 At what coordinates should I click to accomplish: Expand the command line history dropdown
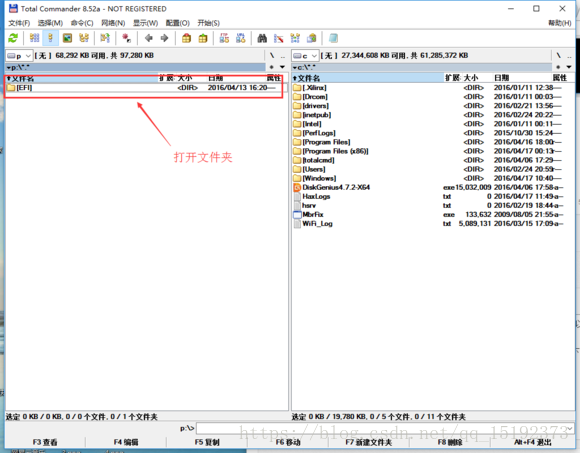[570, 428]
